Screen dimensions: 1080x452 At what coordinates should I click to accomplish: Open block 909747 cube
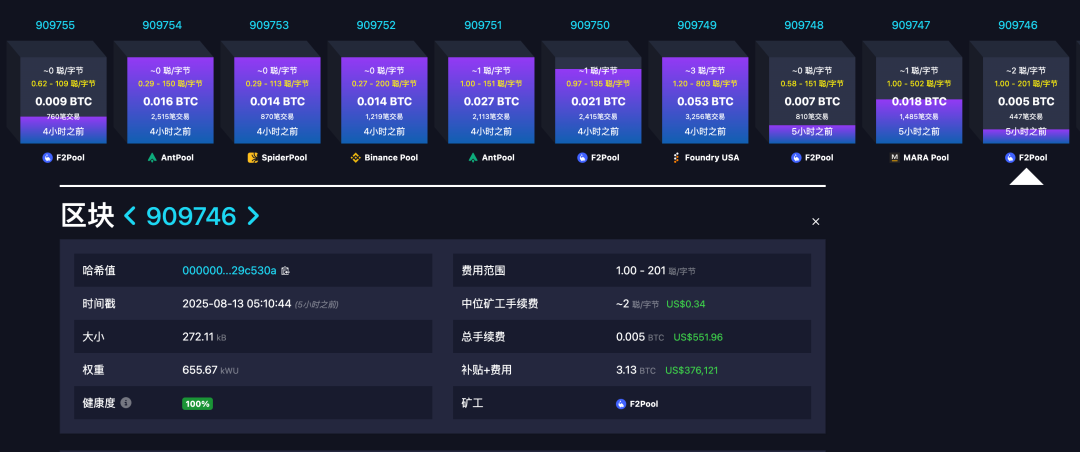pos(919,100)
